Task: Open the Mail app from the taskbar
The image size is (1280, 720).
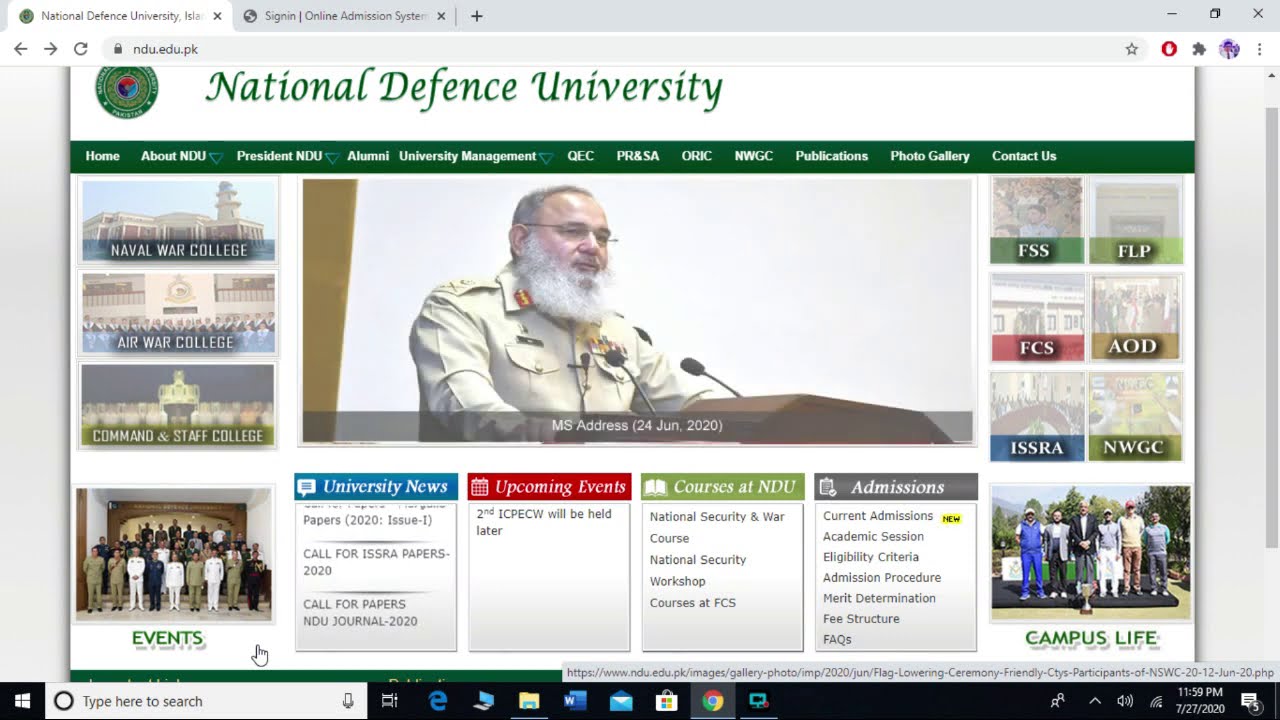Action: pyautogui.click(x=621, y=701)
